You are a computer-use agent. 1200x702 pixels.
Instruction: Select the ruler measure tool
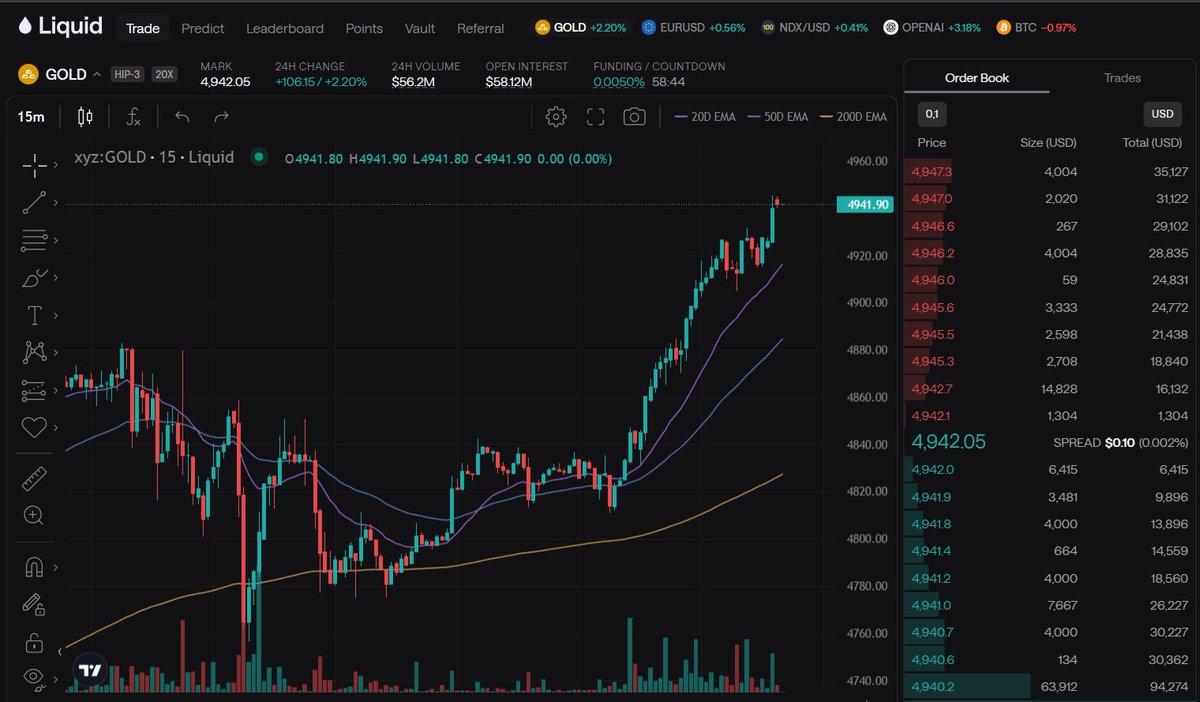coord(34,478)
